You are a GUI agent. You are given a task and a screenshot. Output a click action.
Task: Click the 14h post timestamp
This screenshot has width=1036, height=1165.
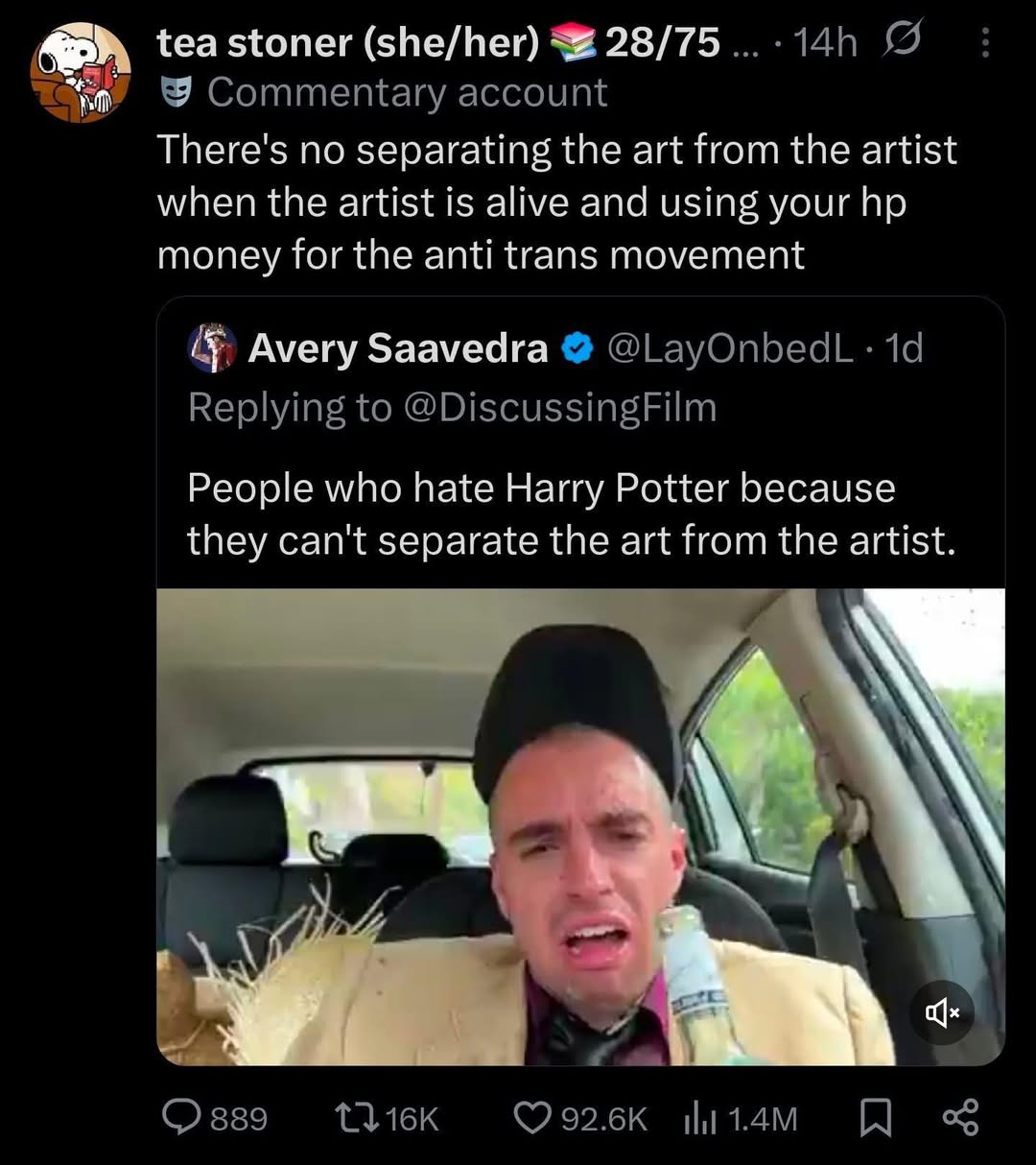pos(826,42)
